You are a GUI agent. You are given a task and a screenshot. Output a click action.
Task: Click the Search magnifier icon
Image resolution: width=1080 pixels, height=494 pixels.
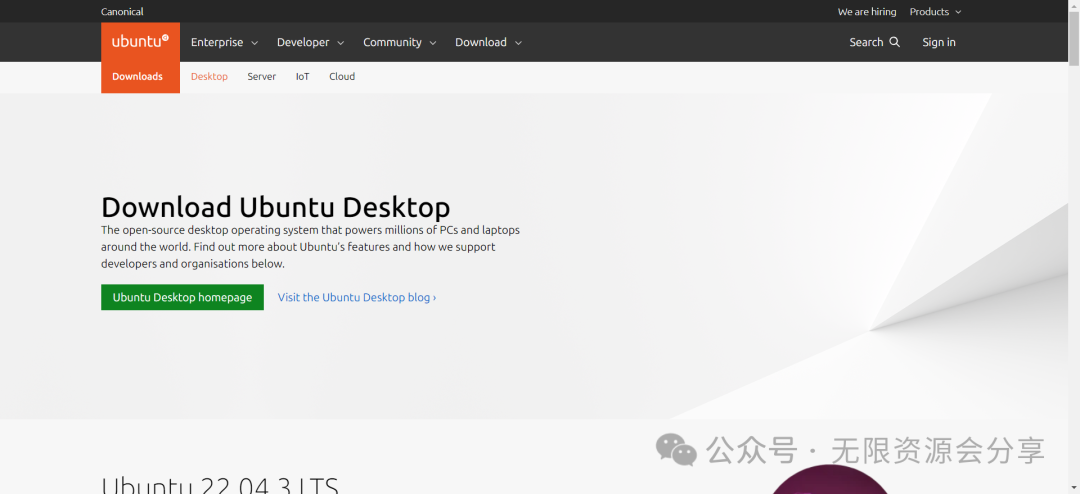click(x=894, y=42)
